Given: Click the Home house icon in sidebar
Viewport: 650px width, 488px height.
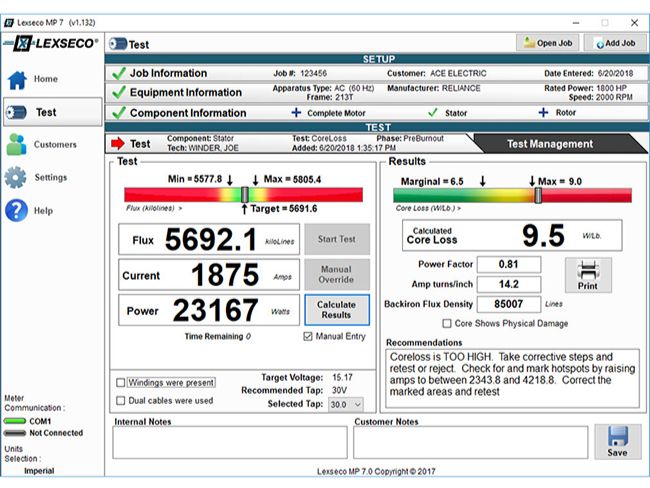Looking at the screenshot, I should coord(17,79).
